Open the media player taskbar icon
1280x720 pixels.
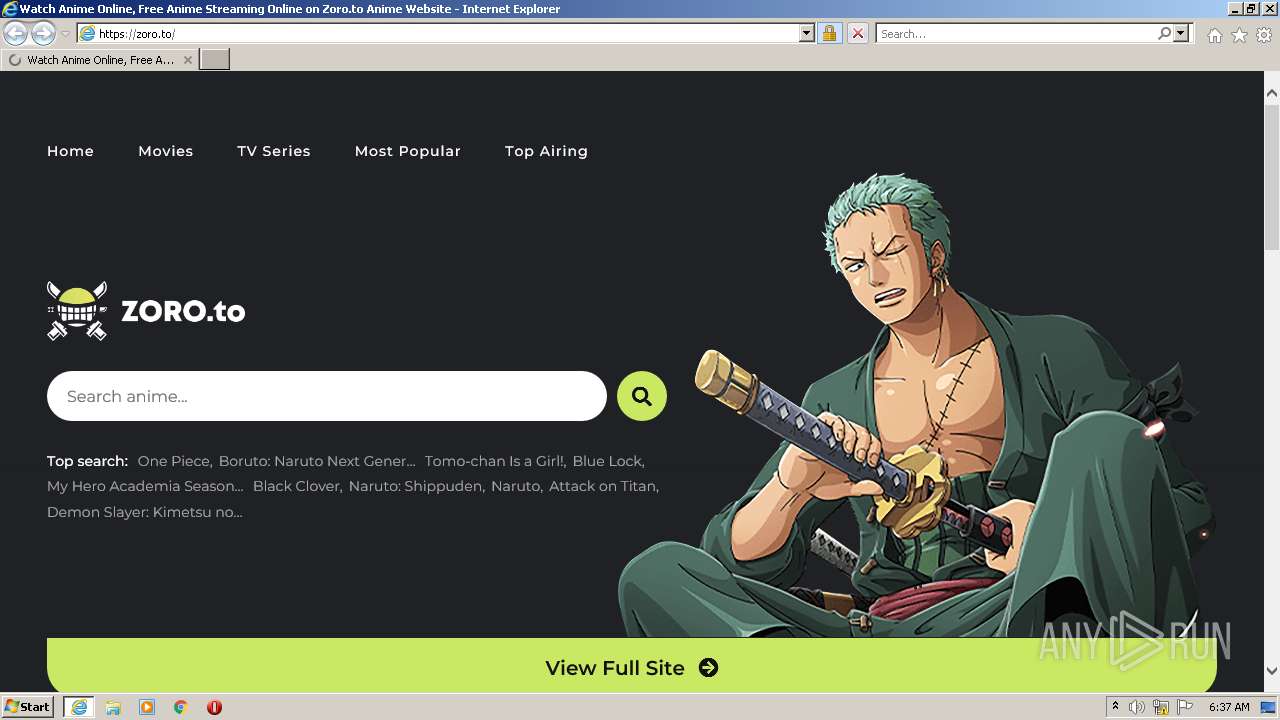(x=147, y=707)
